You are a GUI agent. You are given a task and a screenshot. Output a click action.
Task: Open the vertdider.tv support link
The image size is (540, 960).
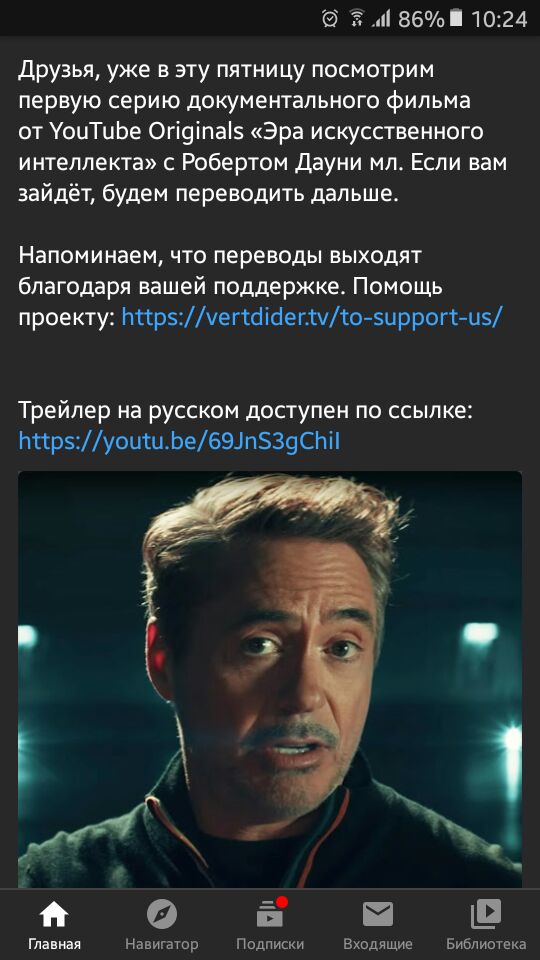click(x=312, y=317)
